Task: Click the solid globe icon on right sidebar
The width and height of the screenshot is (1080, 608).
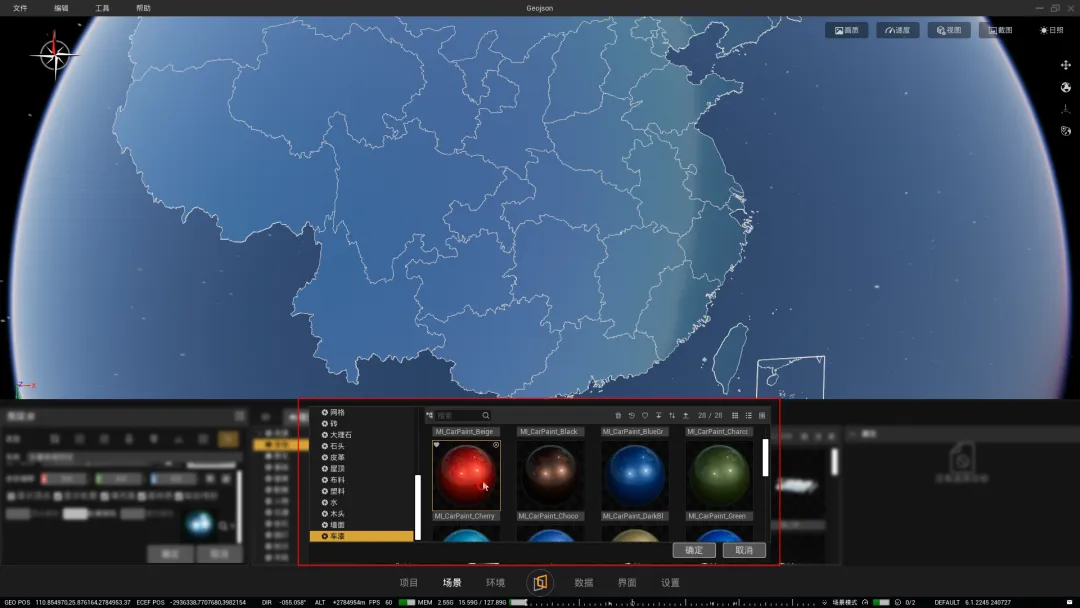Action: pos(1066,87)
